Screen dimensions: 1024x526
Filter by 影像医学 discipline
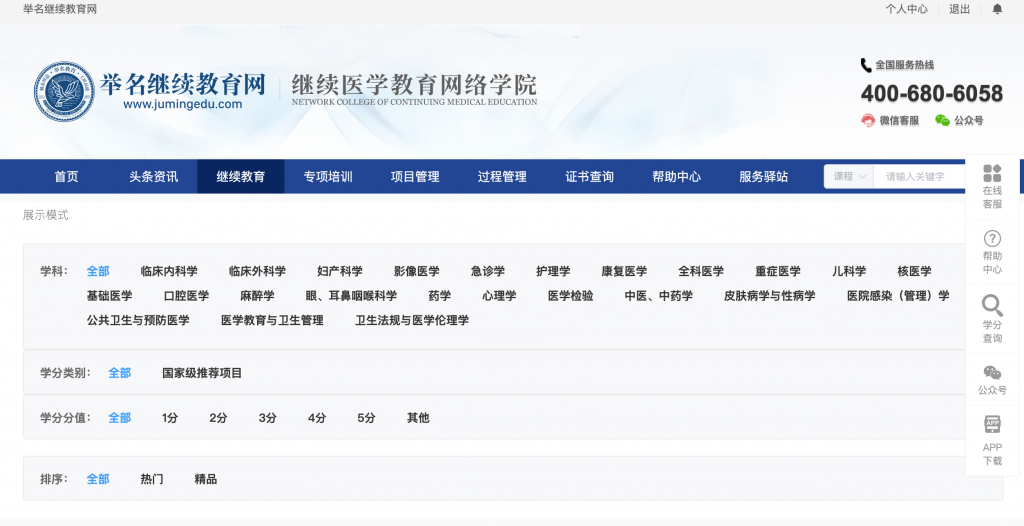click(417, 271)
